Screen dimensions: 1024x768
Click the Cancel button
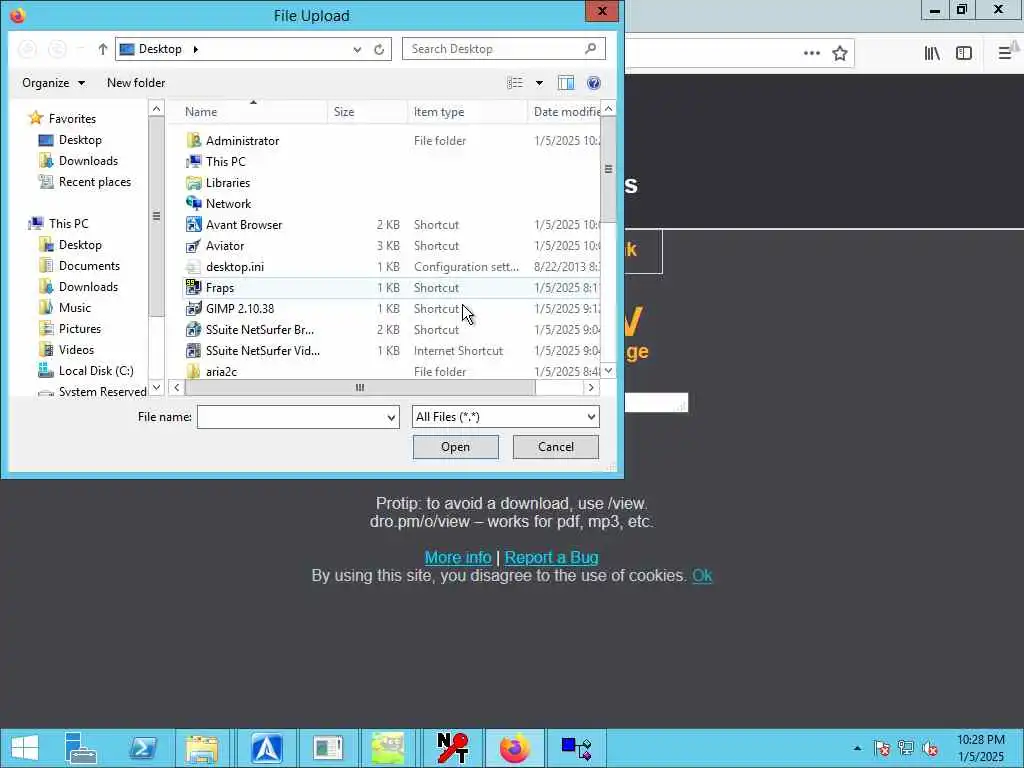[x=556, y=447]
